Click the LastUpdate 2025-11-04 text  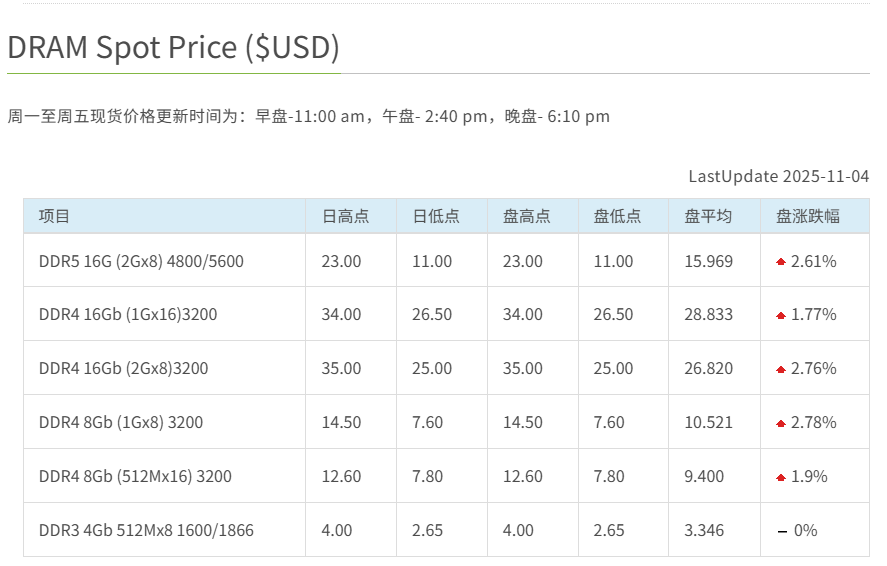778,176
